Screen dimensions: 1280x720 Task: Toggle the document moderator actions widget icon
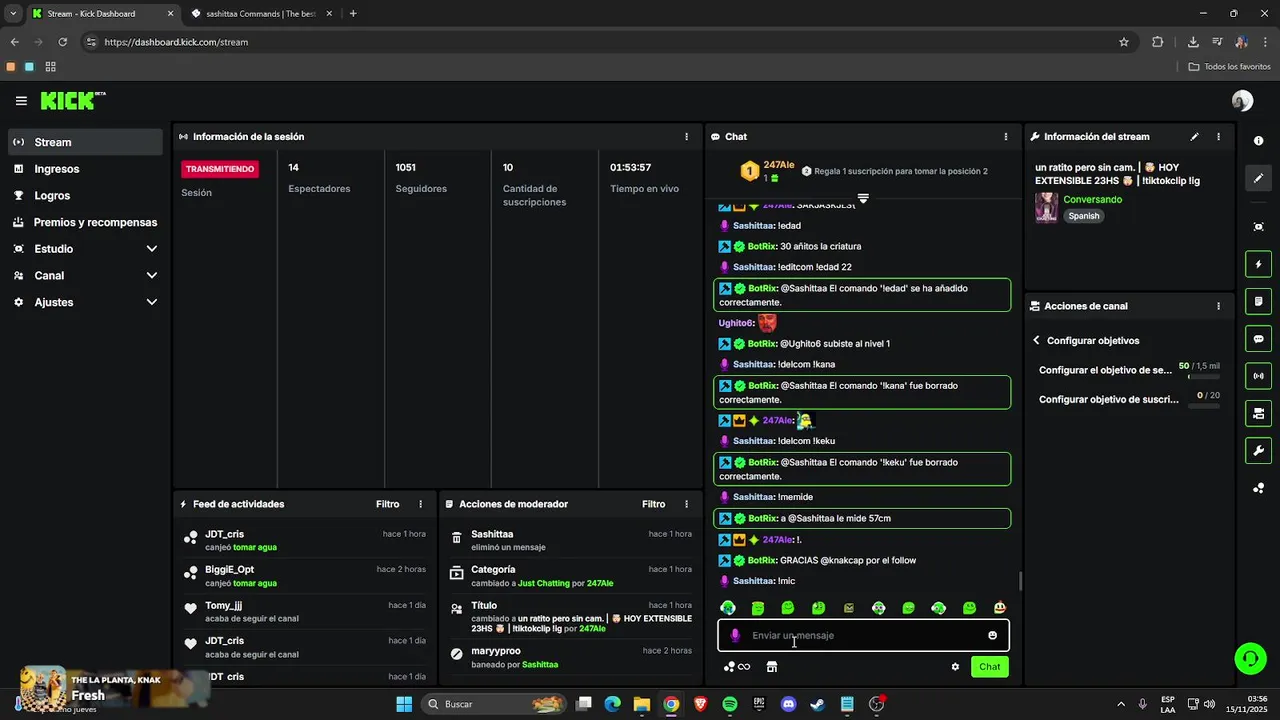(1258, 302)
